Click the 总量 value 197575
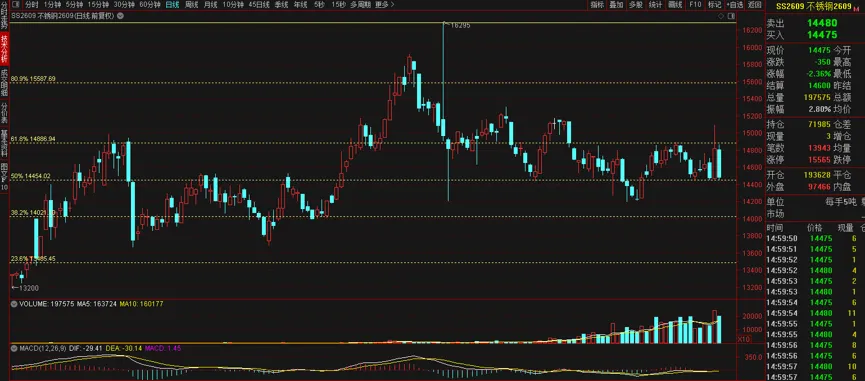 818,97
